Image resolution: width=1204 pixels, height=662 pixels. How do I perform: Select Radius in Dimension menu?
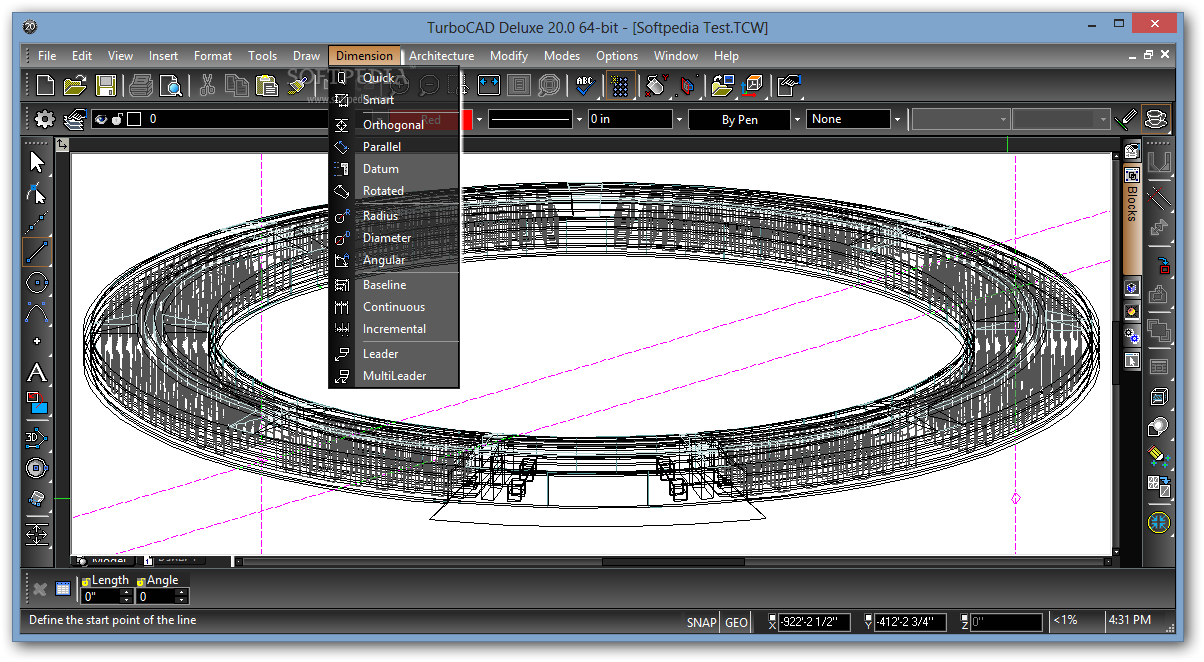(x=394, y=216)
